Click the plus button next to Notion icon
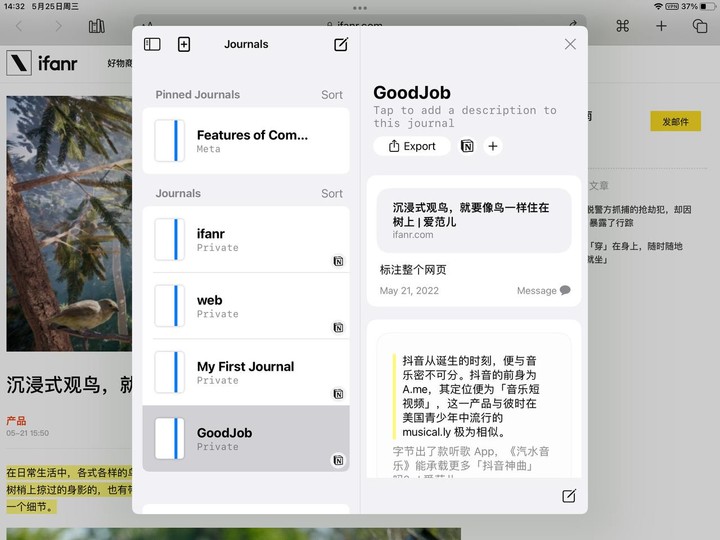Viewport: 720px width, 540px height. (493, 146)
